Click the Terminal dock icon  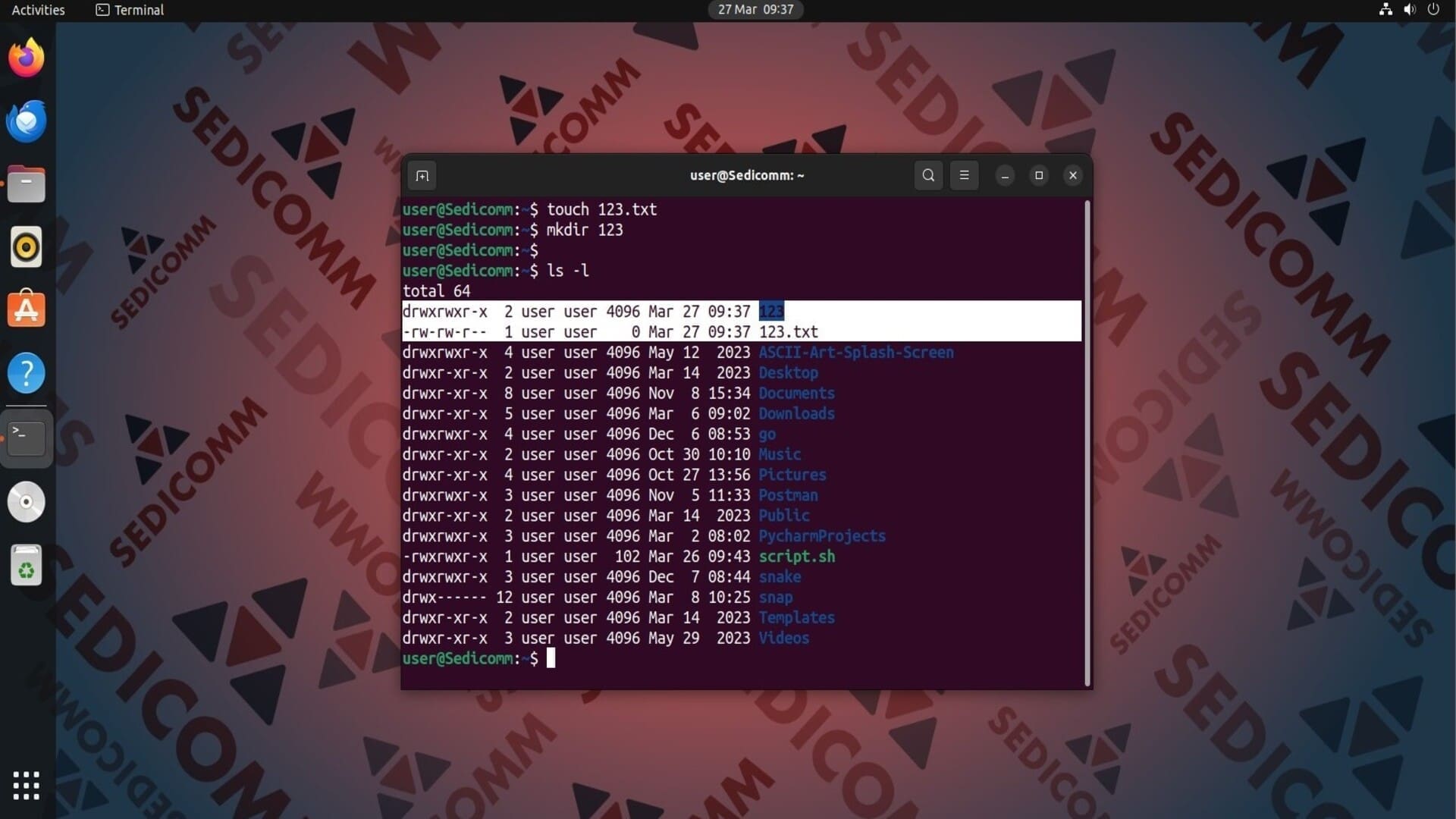[x=27, y=438]
